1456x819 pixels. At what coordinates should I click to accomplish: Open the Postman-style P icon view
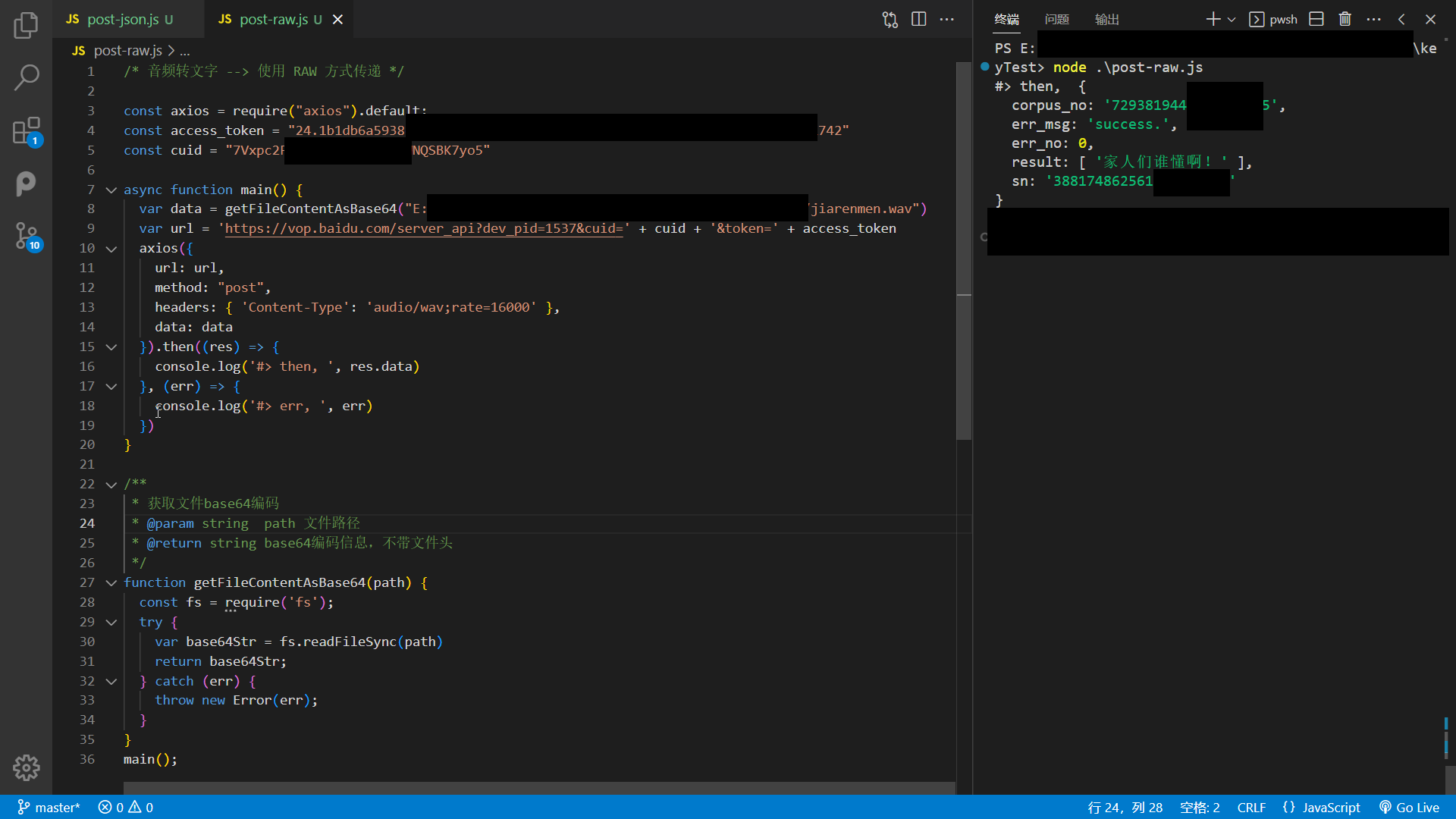pyautogui.click(x=26, y=184)
